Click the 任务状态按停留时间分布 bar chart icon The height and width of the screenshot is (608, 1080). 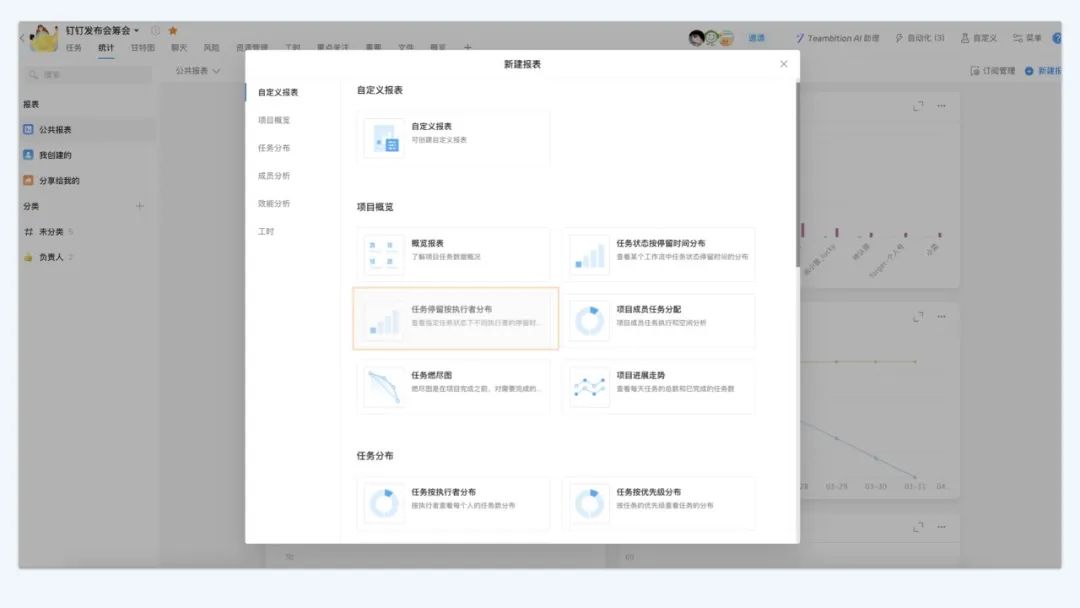tap(589, 255)
